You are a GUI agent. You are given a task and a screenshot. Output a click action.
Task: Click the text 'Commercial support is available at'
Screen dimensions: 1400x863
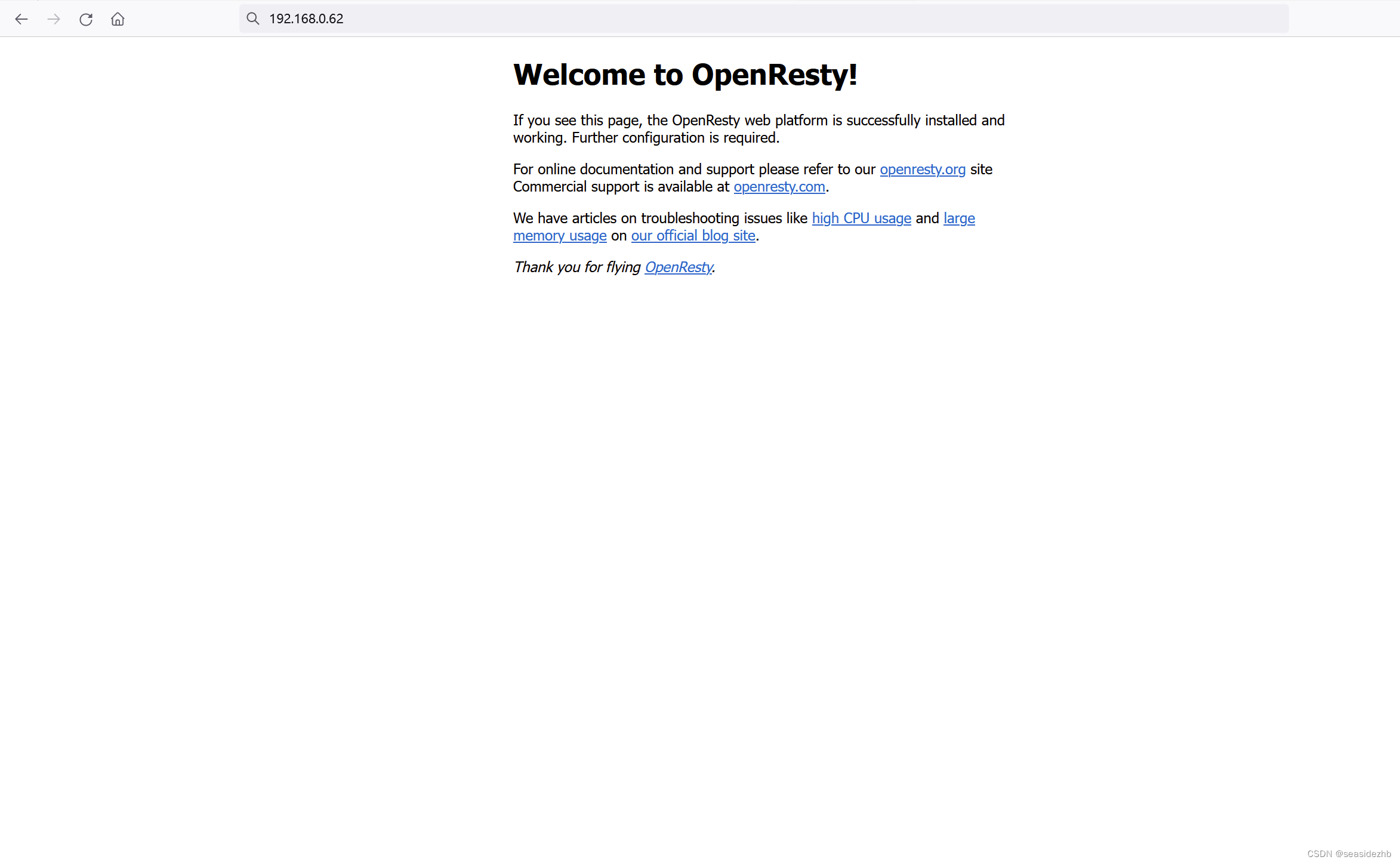click(621, 187)
